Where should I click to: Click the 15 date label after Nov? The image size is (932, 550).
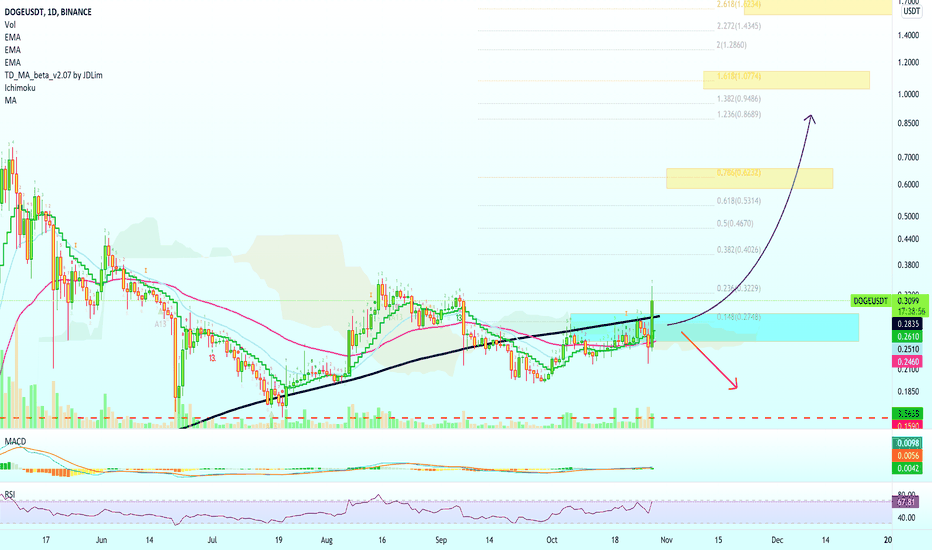(718, 540)
